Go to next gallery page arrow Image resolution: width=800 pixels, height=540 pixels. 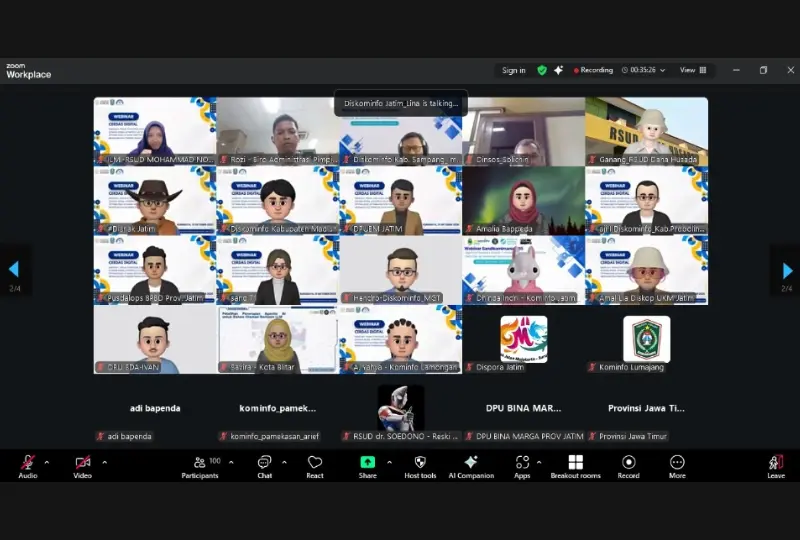coord(787,270)
